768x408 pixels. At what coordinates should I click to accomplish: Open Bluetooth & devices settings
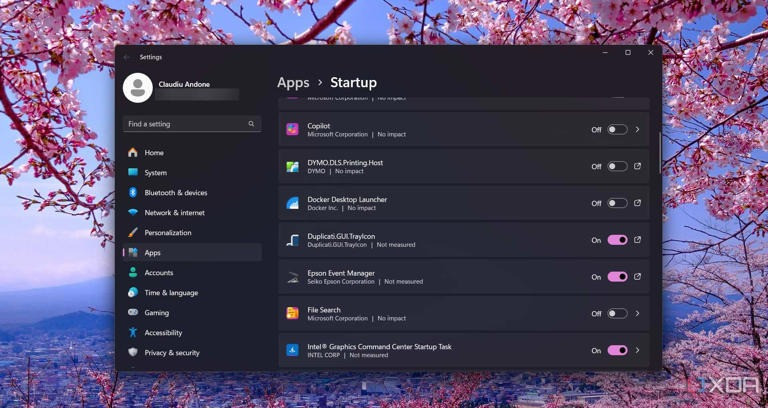[x=175, y=193]
